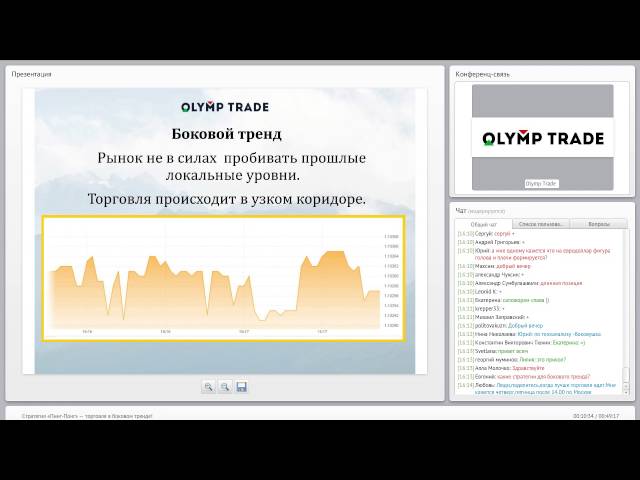This screenshot has height=480, width=640.
Task: Click the Olymp Trade video feed thumbnail
Action: pos(542,138)
